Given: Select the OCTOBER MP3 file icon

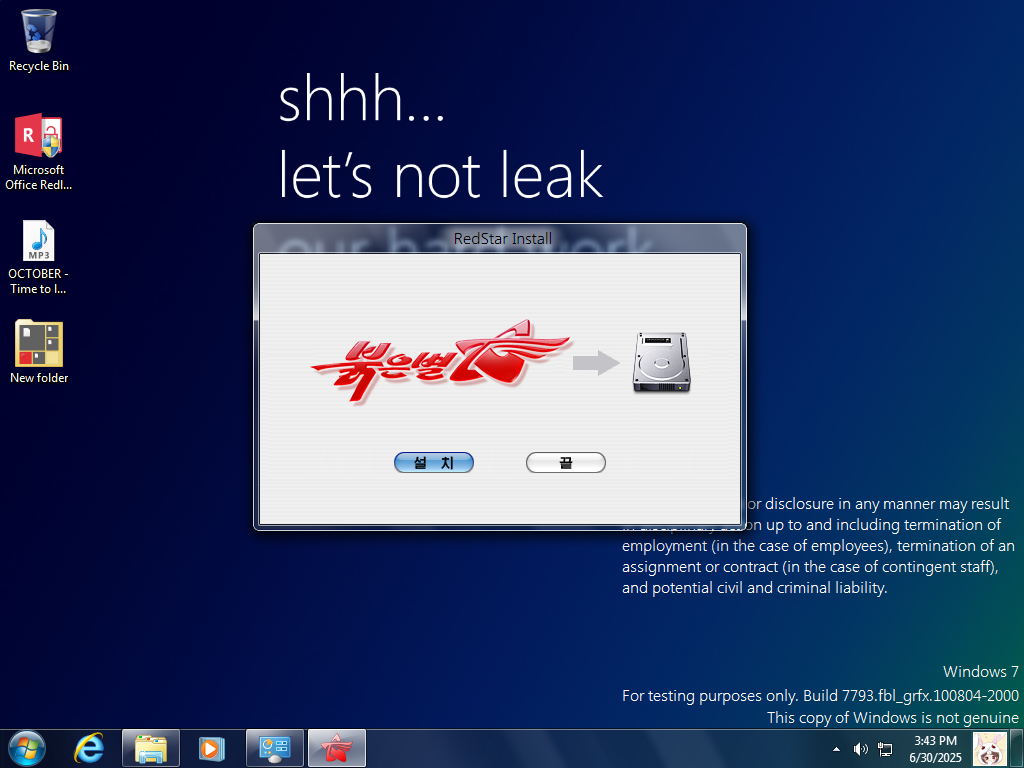Looking at the screenshot, I should (x=39, y=257).
